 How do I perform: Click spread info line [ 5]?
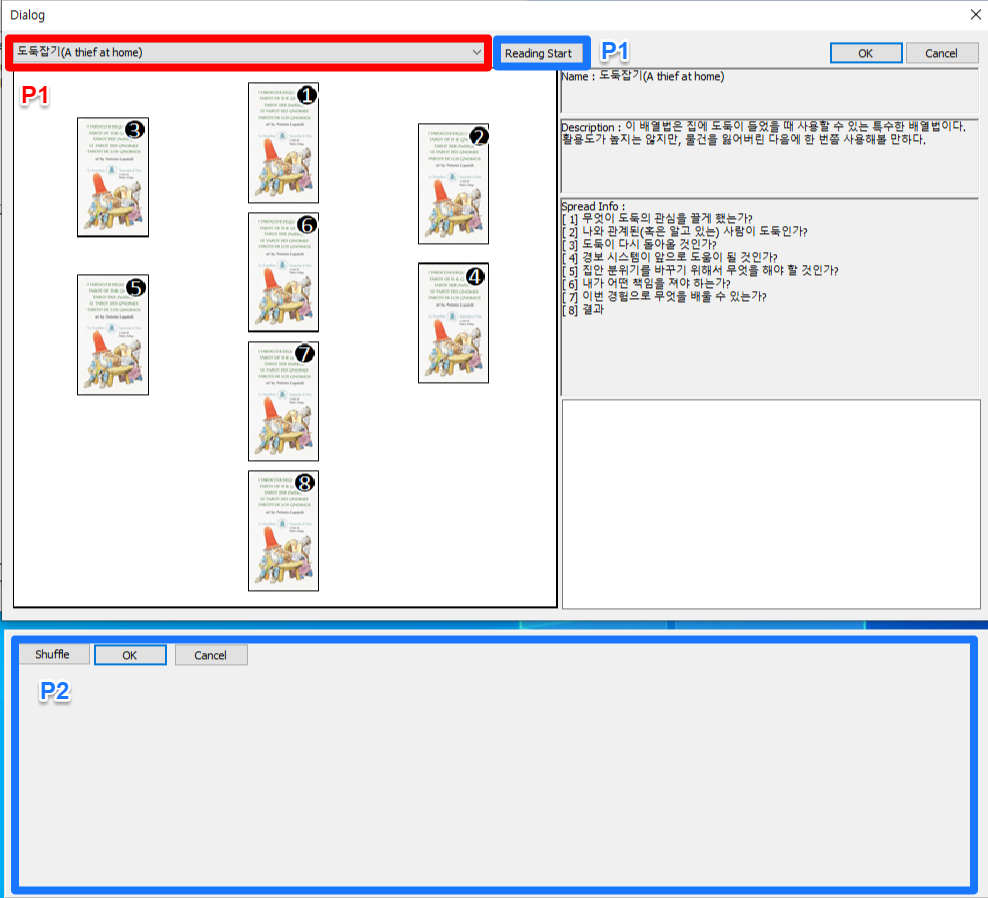click(x=700, y=271)
